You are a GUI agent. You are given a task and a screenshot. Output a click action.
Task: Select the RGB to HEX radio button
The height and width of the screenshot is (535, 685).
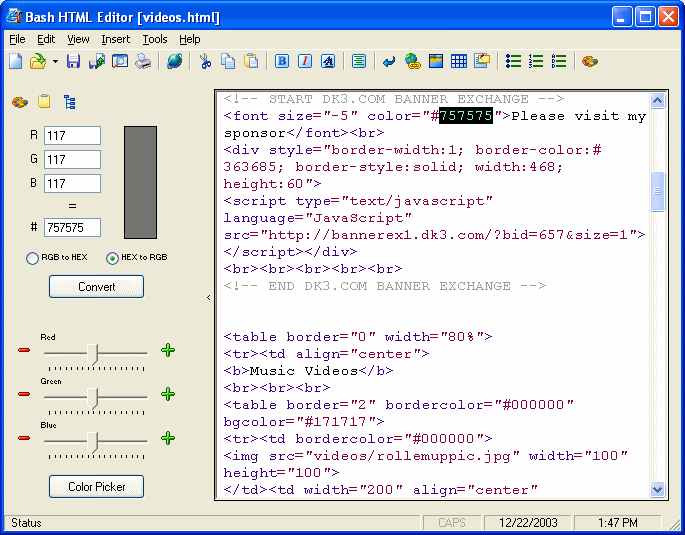tap(33, 258)
